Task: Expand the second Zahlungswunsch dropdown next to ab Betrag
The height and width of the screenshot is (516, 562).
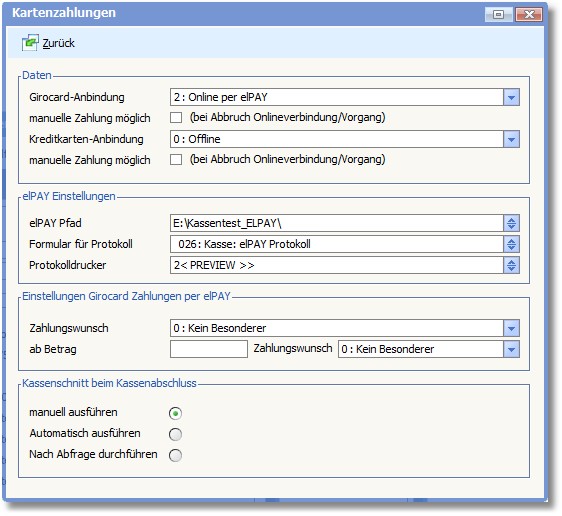Action: [x=511, y=349]
